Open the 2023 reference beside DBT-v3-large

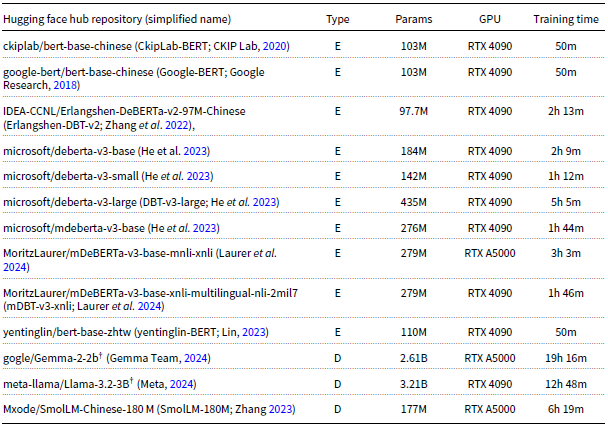pos(264,202)
